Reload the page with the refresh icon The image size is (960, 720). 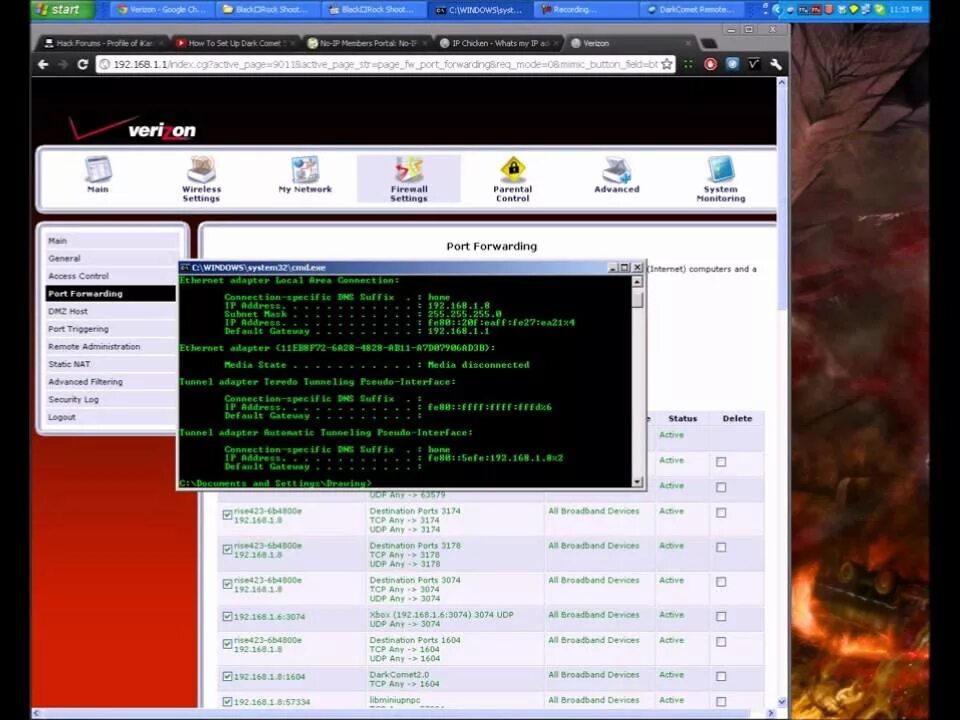83,64
